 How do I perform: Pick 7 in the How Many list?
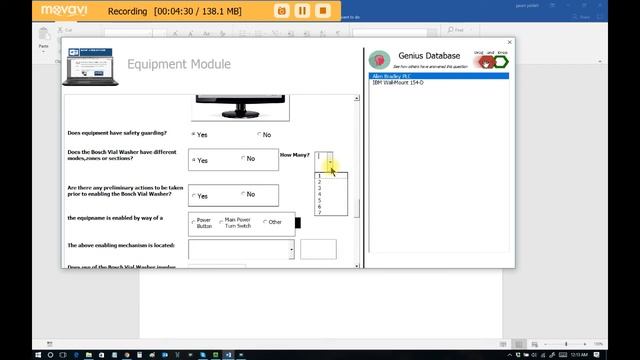pos(331,212)
